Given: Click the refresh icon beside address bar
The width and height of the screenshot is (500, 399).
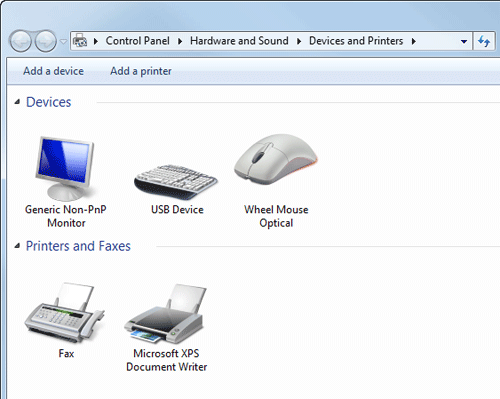Looking at the screenshot, I should point(484,41).
